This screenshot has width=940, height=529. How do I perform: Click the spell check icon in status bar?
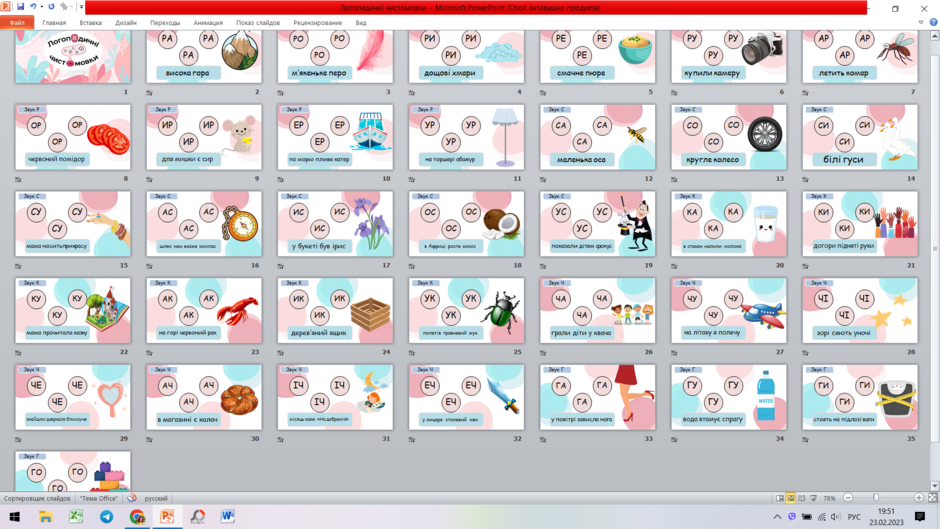click(132, 498)
